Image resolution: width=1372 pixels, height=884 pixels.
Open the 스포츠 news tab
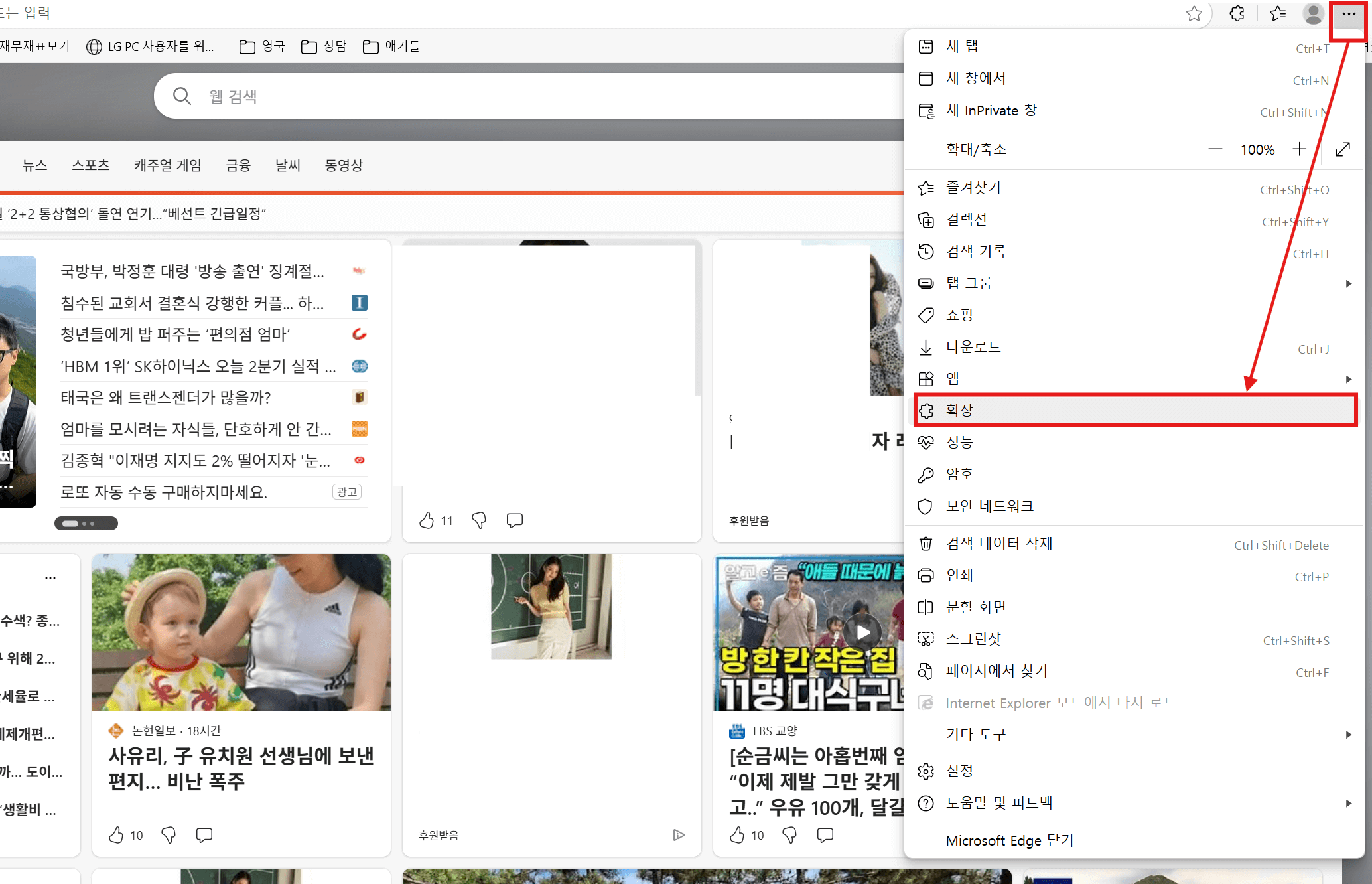click(x=90, y=165)
